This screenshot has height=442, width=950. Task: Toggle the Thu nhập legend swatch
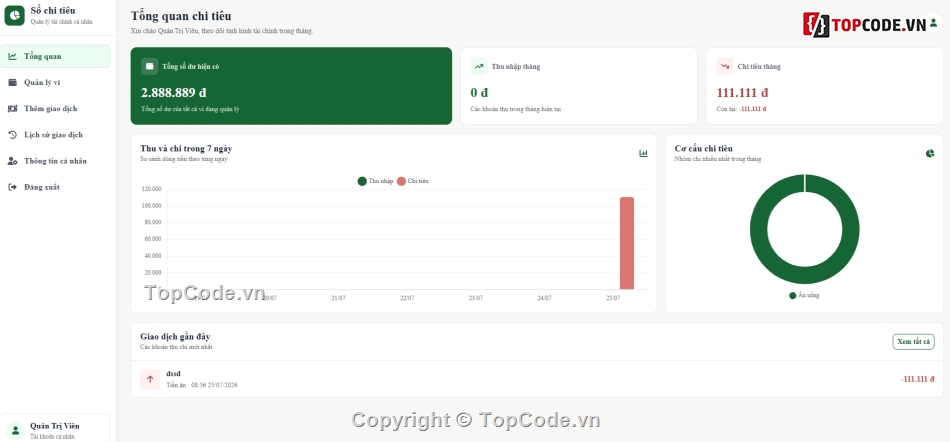[362, 181]
